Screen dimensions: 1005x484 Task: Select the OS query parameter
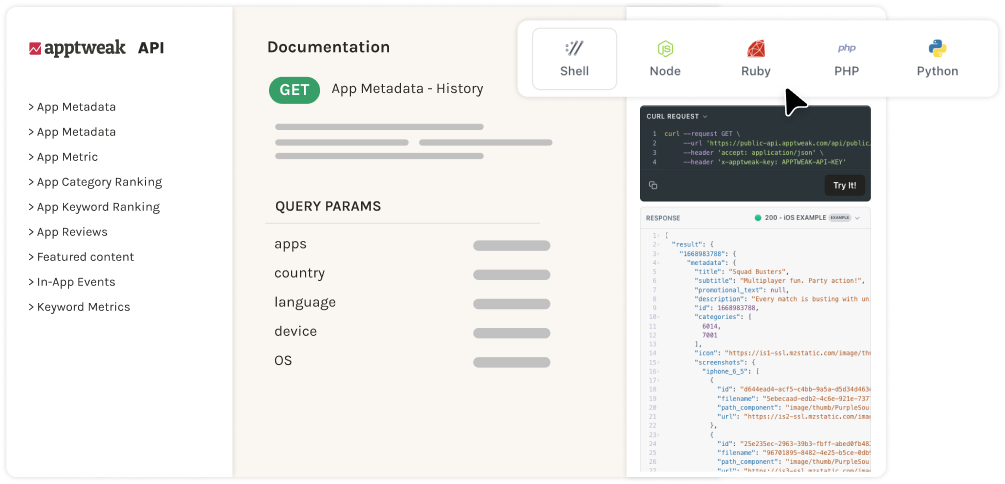pos(283,360)
